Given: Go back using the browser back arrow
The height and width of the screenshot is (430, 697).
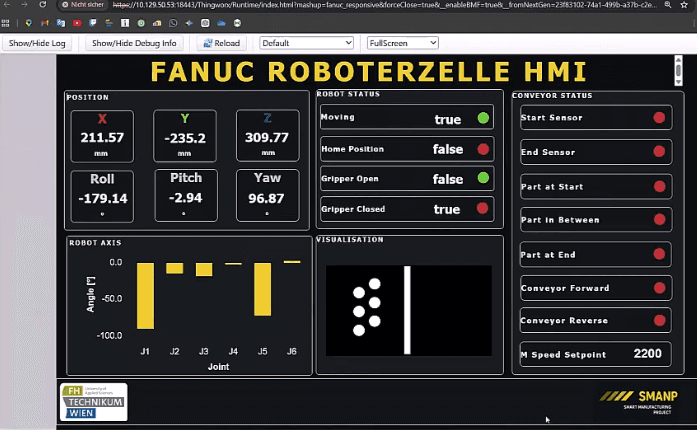Looking at the screenshot, I should point(7,4).
